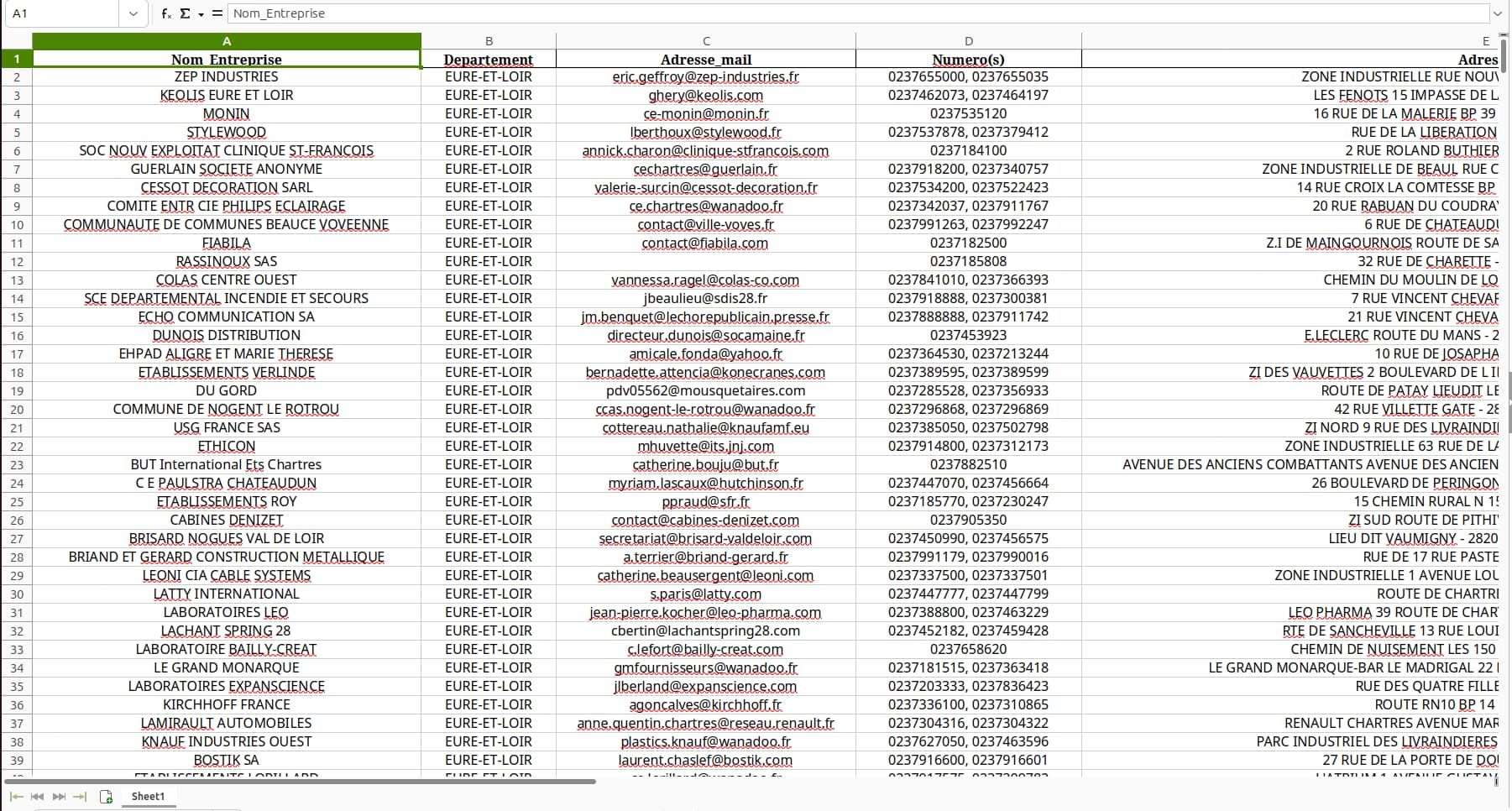Click email ghery@keolis.com
Viewport: 1512px width, 811px height.
(x=706, y=96)
